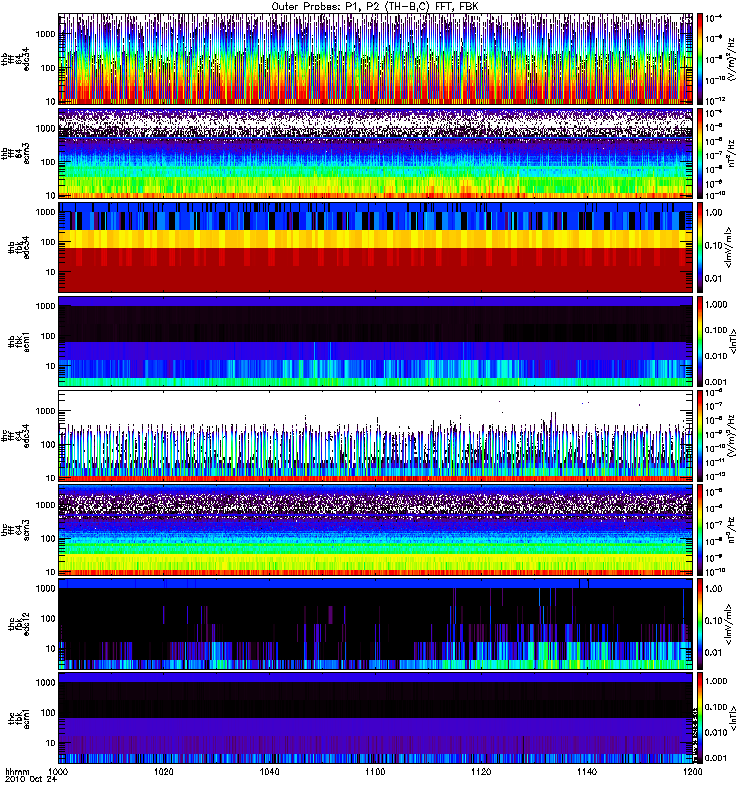The image size is (750, 800).
Task: Click the 10 frequency tick of the thb fbk edc34 panel
Action: point(50,272)
